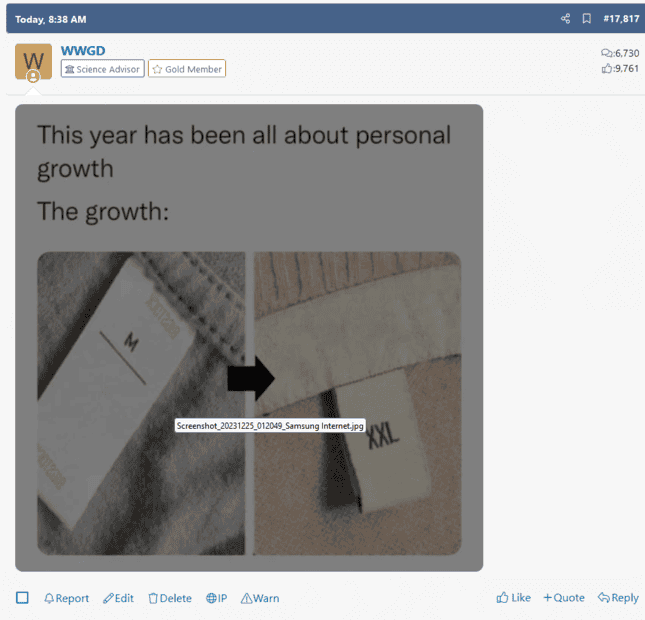The image size is (645, 620).
Task: Click Reply to respond to post
Action: (618, 598)
